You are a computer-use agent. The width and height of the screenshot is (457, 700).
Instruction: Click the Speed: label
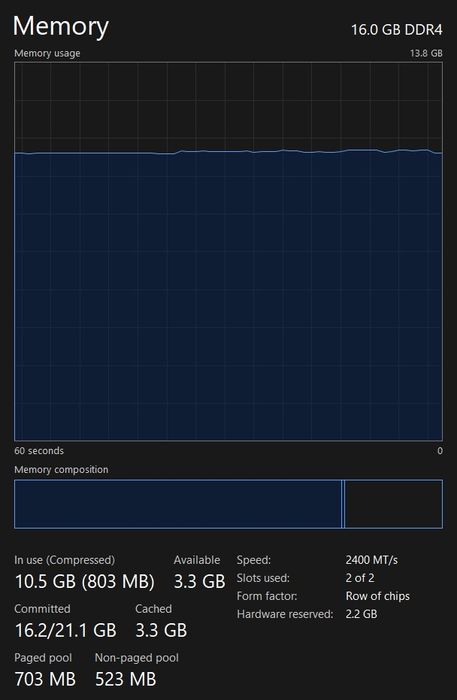(254, 560)
